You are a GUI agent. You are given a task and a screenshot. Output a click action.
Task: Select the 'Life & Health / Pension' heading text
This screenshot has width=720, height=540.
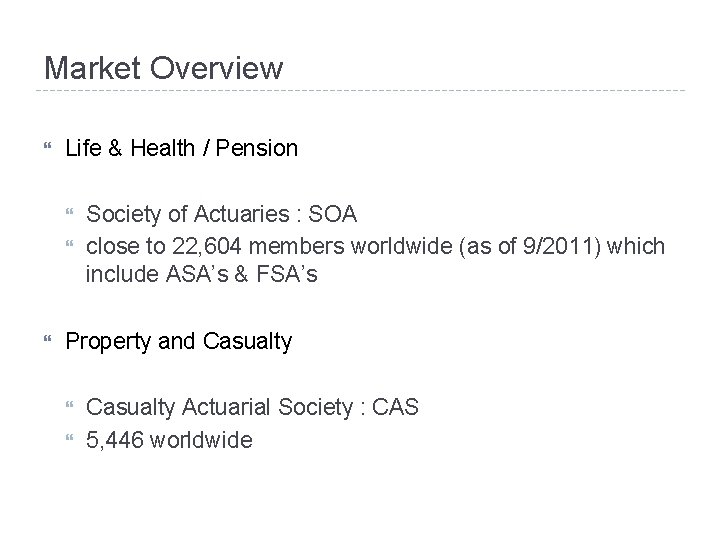[181, 149]
